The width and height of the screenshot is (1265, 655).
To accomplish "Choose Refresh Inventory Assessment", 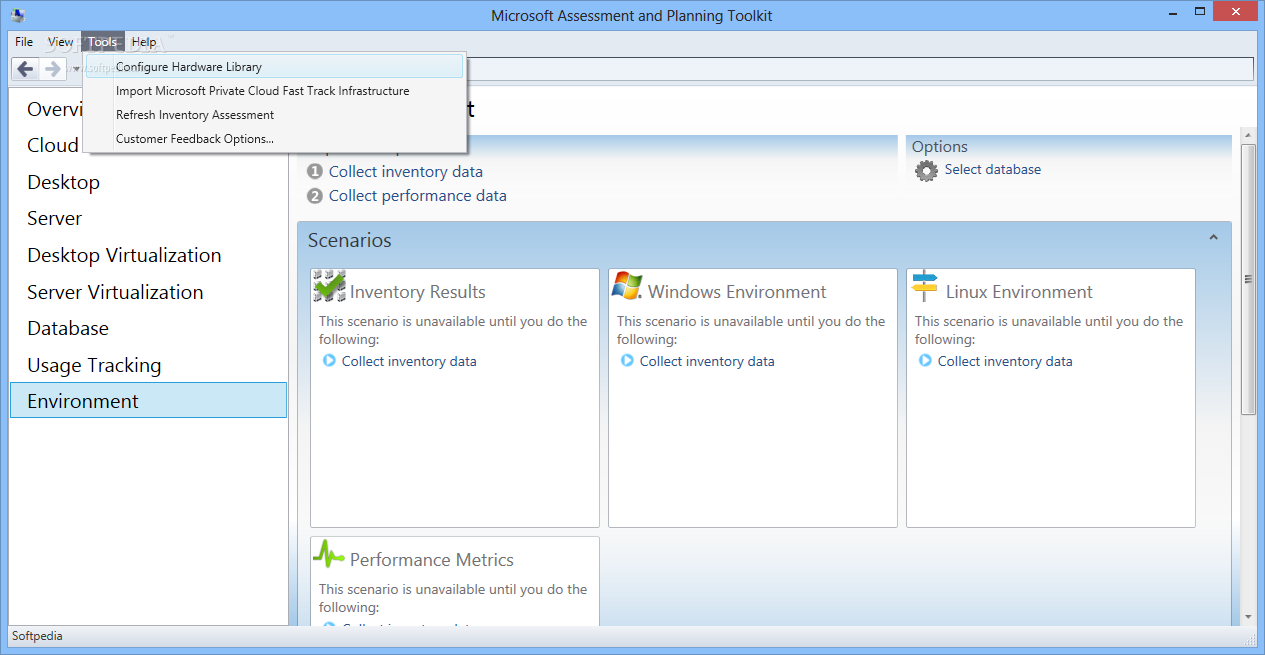I will click(x=274, y=115).
